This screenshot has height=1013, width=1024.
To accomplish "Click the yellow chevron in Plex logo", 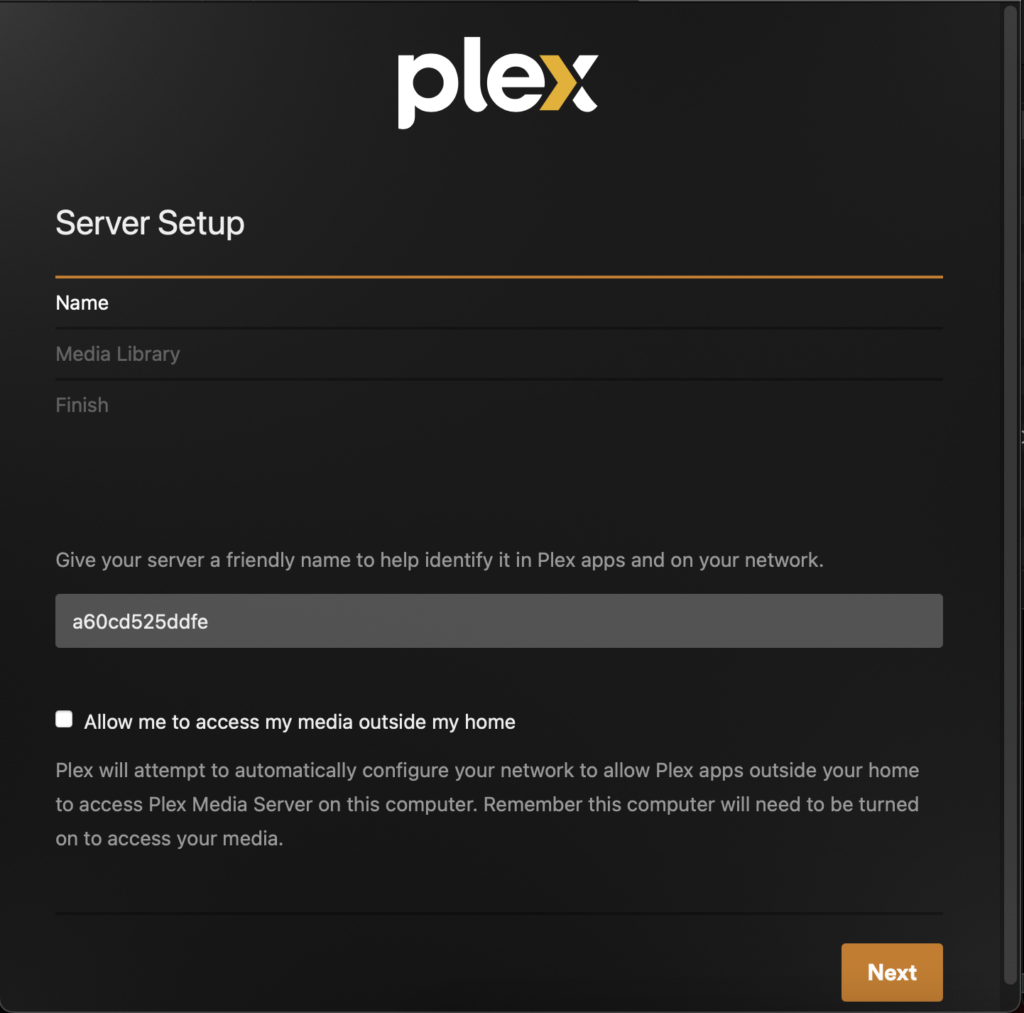I will 559,83.
